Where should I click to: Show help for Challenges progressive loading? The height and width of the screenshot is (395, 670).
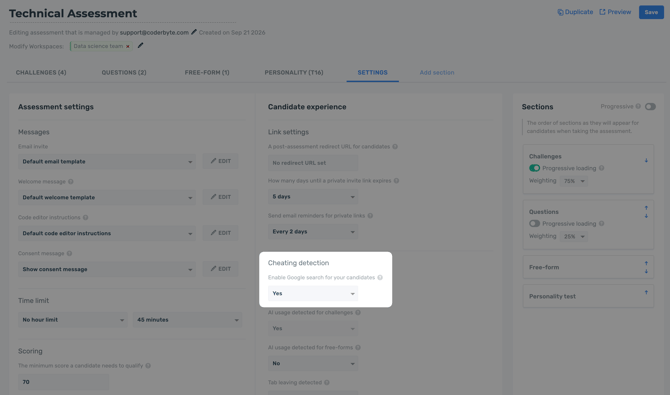pyautogui.click(x=602, y=168)
